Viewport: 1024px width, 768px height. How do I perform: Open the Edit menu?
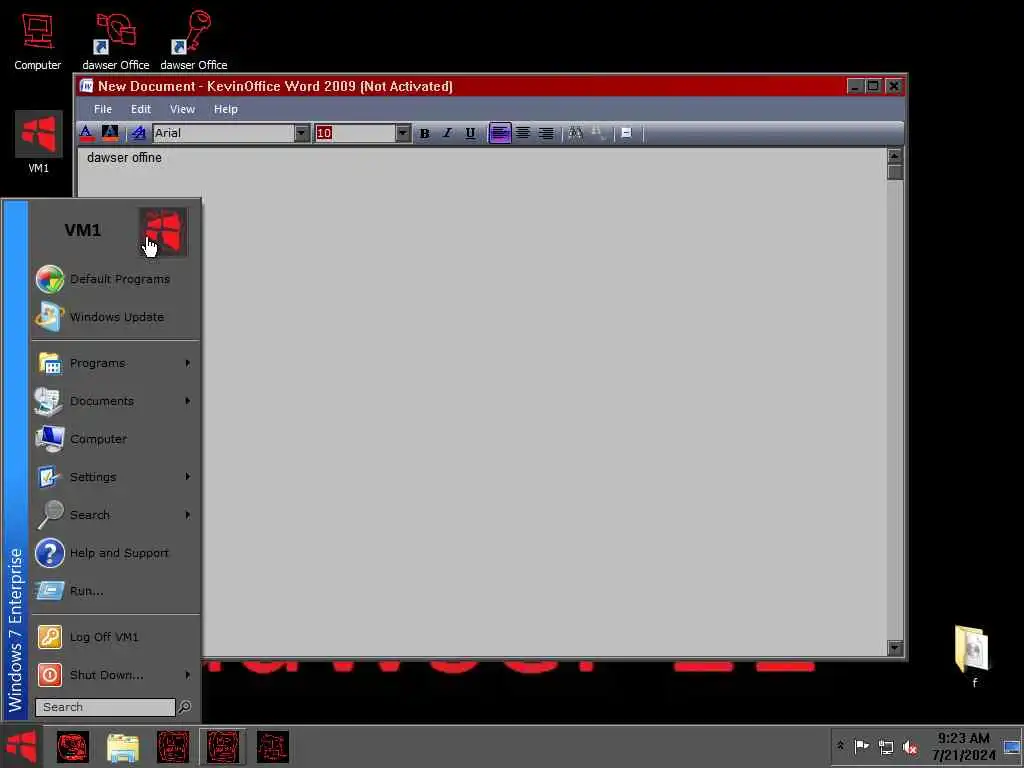pyautogui.click(x=140, y=109)
